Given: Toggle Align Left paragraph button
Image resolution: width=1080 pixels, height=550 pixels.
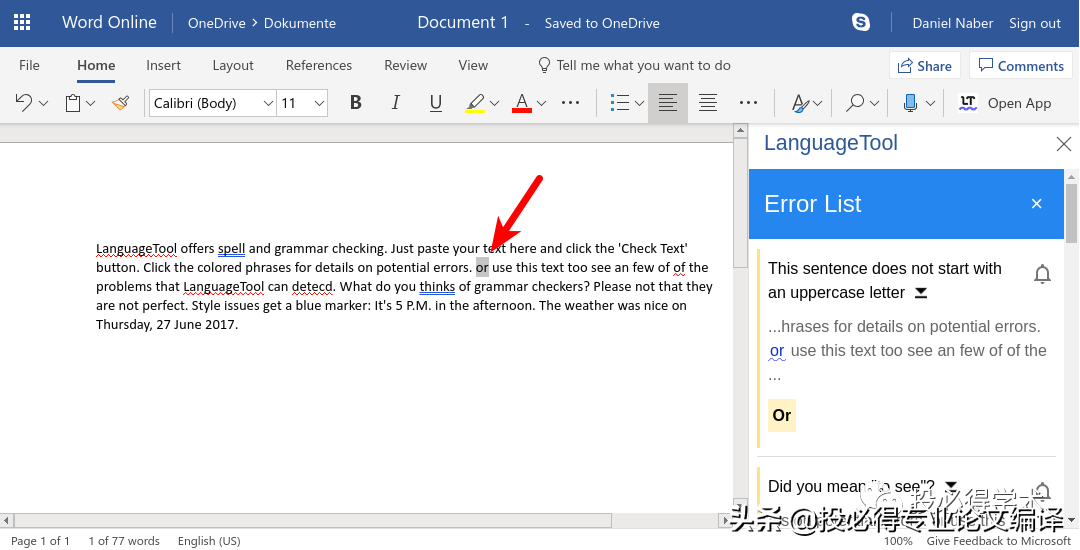Looking at the screenshot, I should coord(667,103).
